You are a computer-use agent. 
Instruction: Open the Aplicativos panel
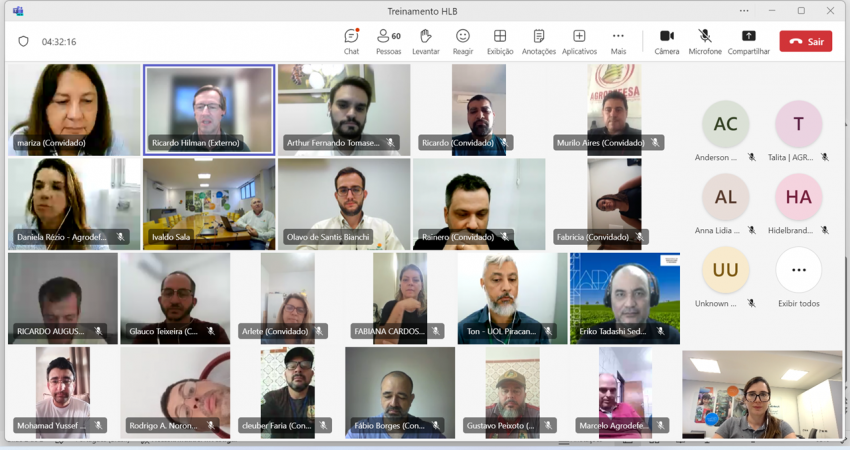click(x=579, y=42)
